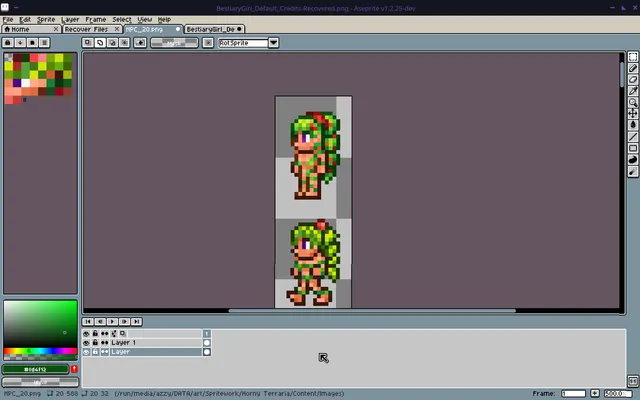Select the Rectangular Marquee tool

pyautogui.click(x=633, y=57)
